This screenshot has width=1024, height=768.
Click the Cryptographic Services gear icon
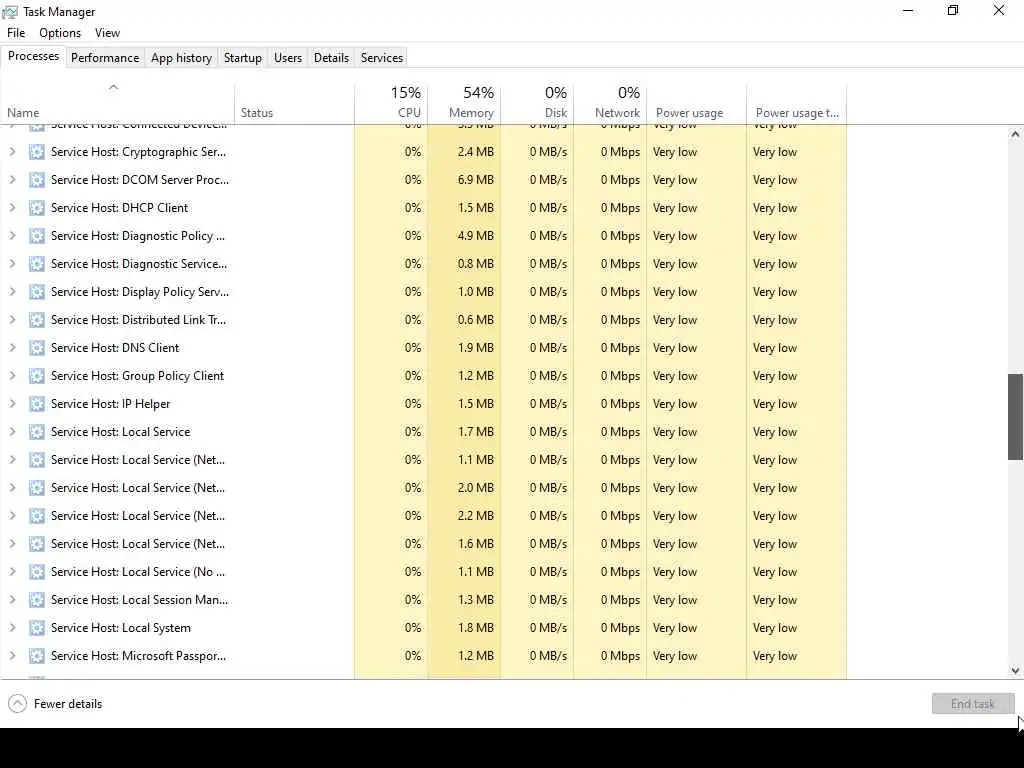coord(37,152)
